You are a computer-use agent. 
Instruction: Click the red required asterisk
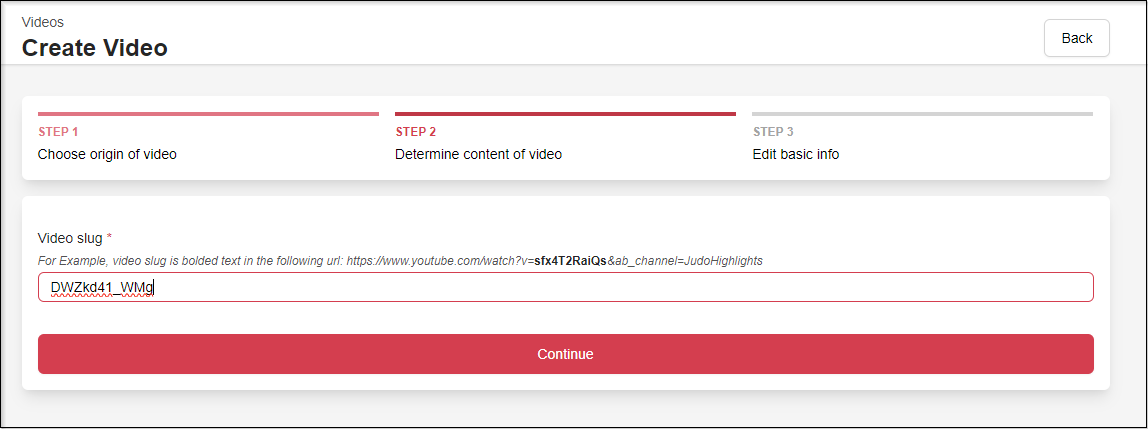110,237
